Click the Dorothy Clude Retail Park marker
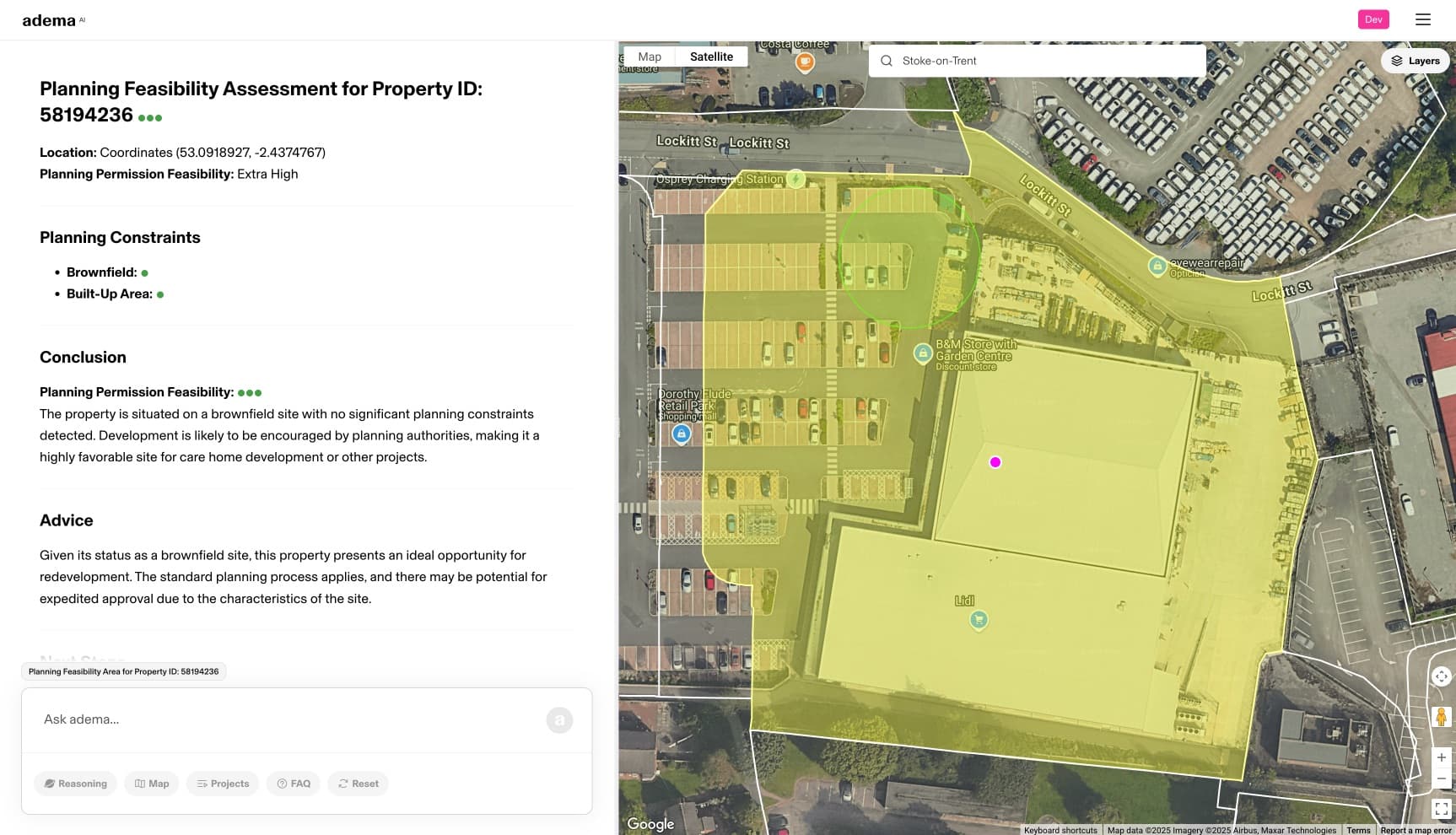Image resolution: width=1456 pixels, height=835 pixels. [682, 434]
